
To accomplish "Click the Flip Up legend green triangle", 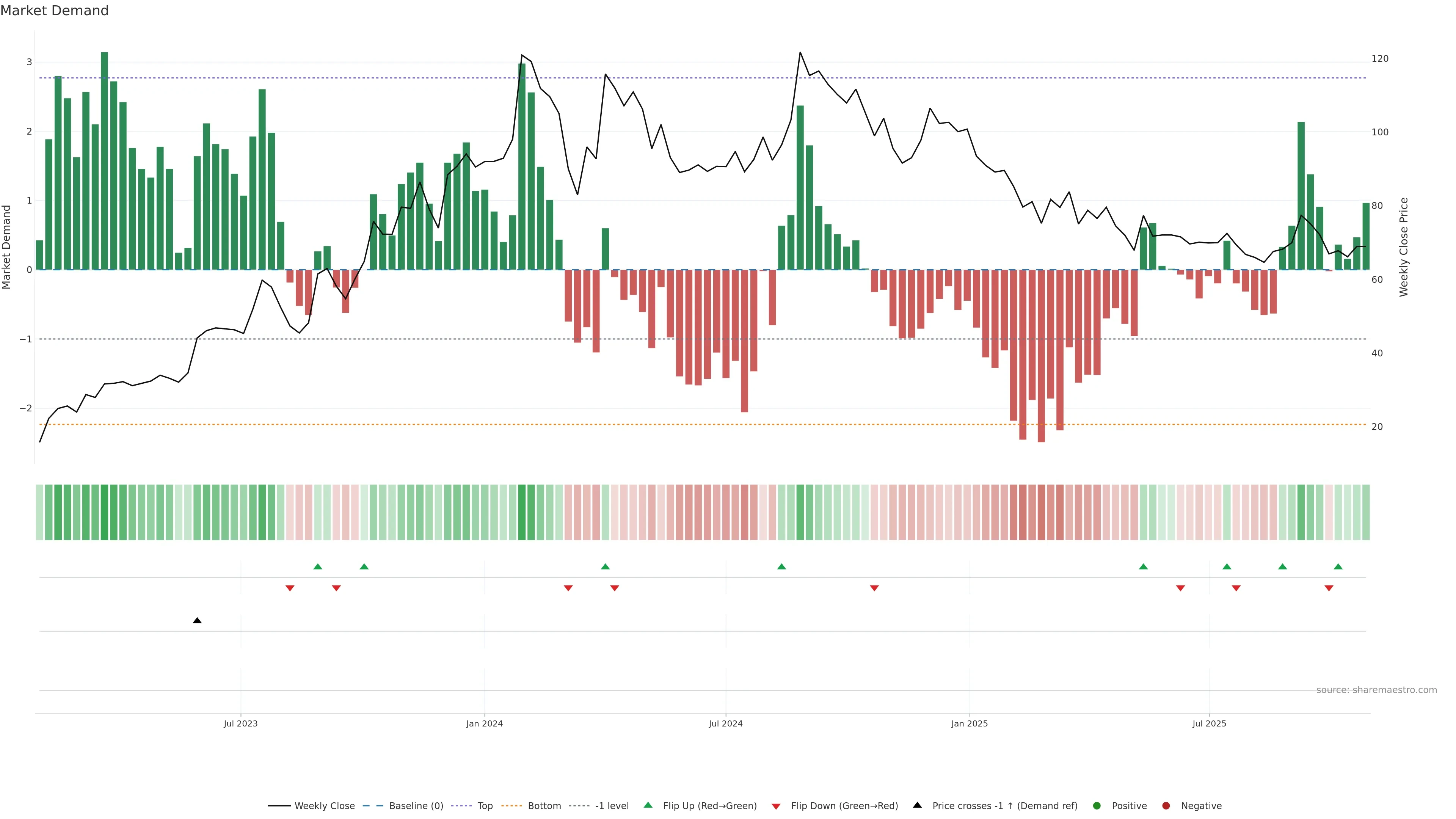I will click(648, 805).
